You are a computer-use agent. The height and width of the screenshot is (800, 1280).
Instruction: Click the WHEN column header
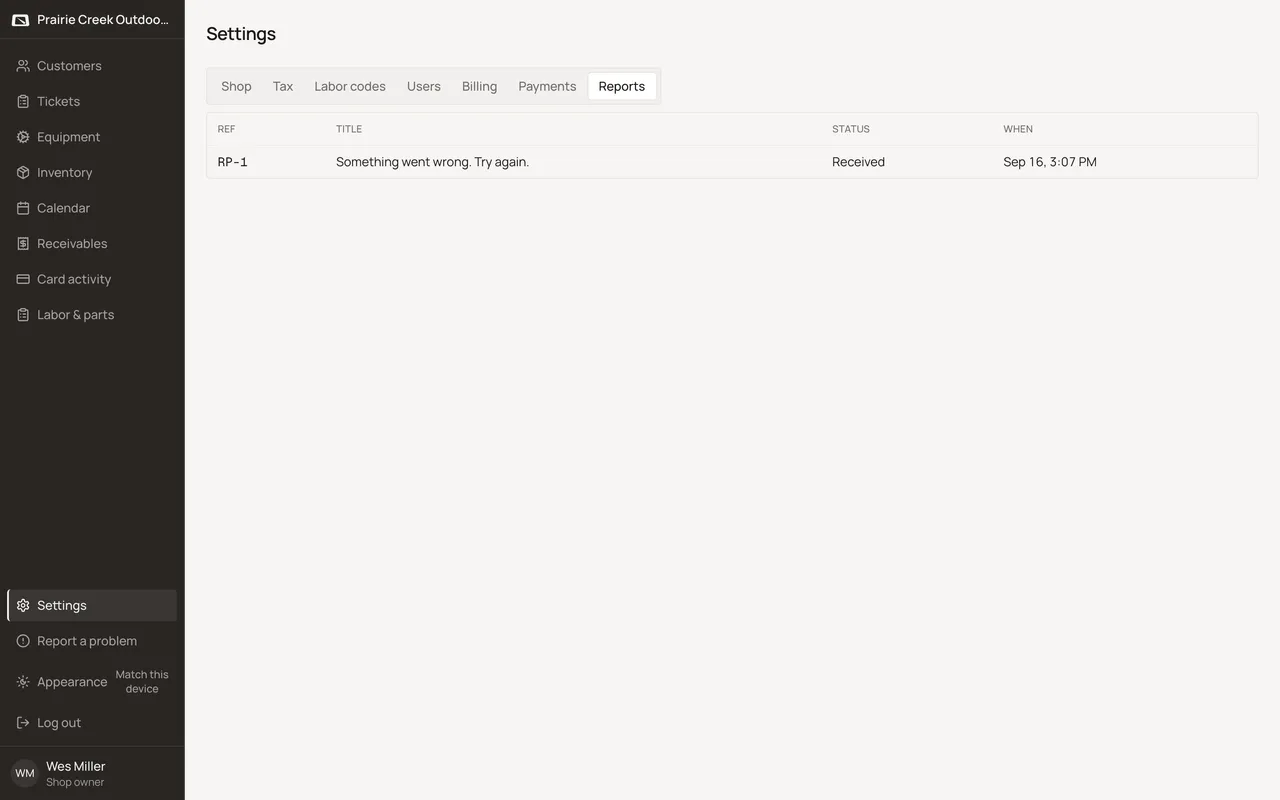(x=1018, y=129)
